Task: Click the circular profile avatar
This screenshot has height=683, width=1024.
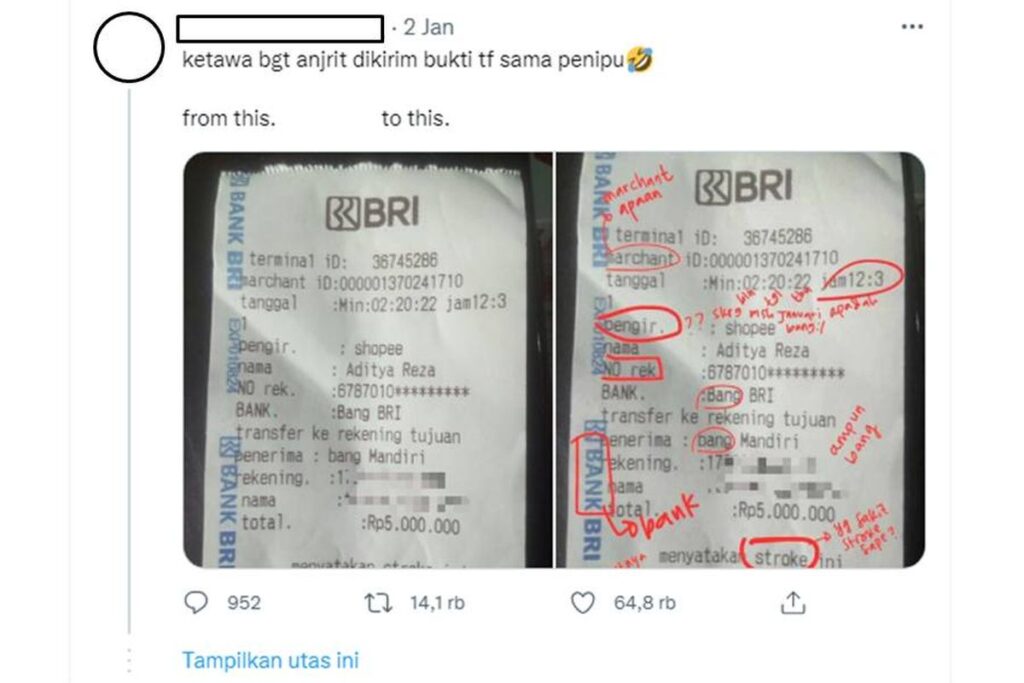Action: point(129,47)
